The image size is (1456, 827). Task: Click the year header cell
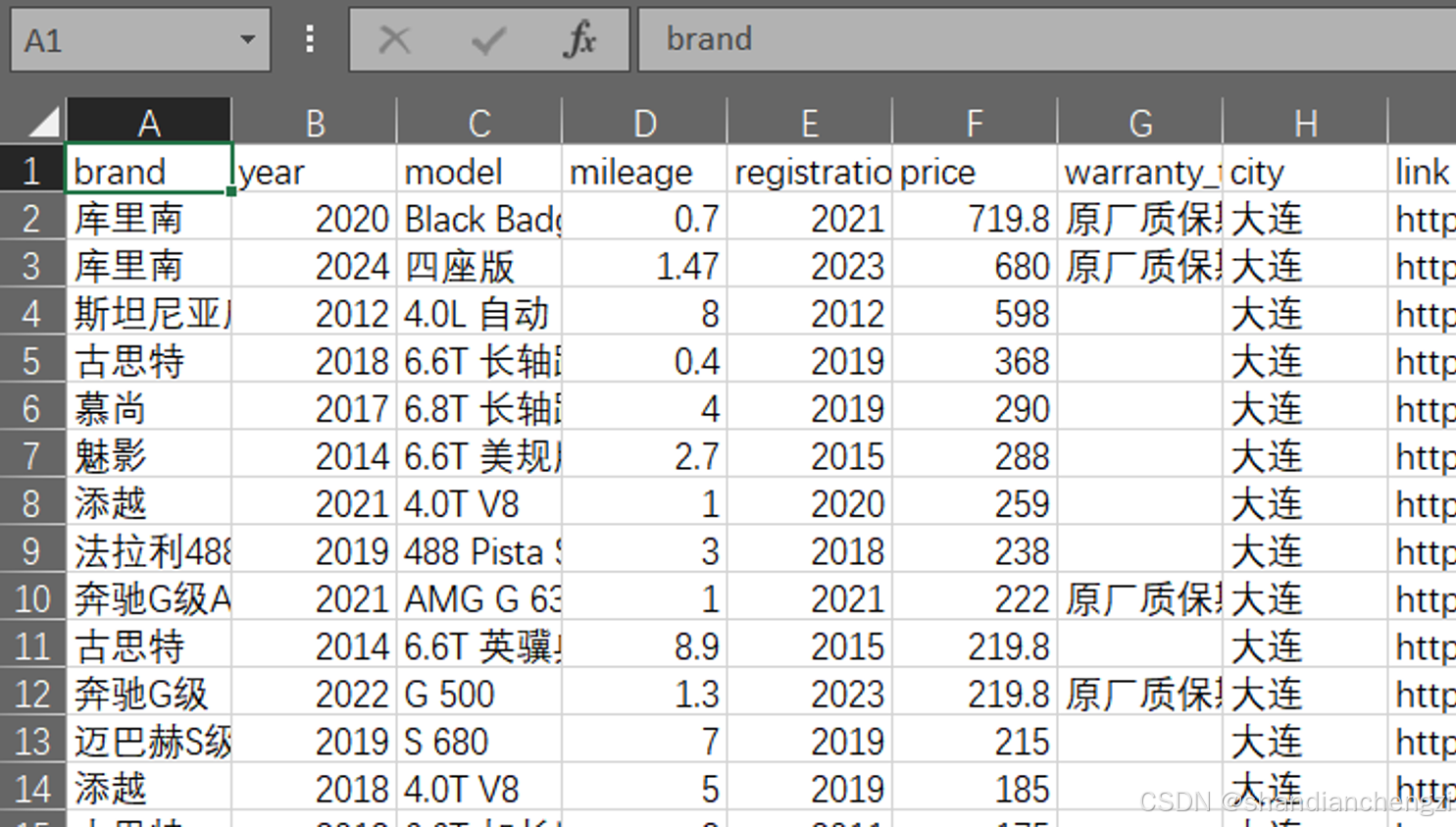[x=315, y=171]
